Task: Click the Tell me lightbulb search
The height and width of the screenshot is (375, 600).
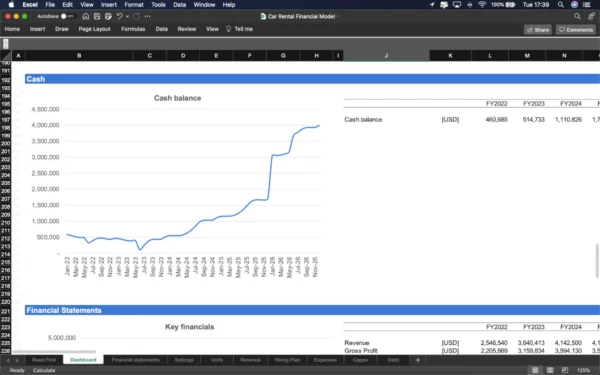Action: coord(239,29)
